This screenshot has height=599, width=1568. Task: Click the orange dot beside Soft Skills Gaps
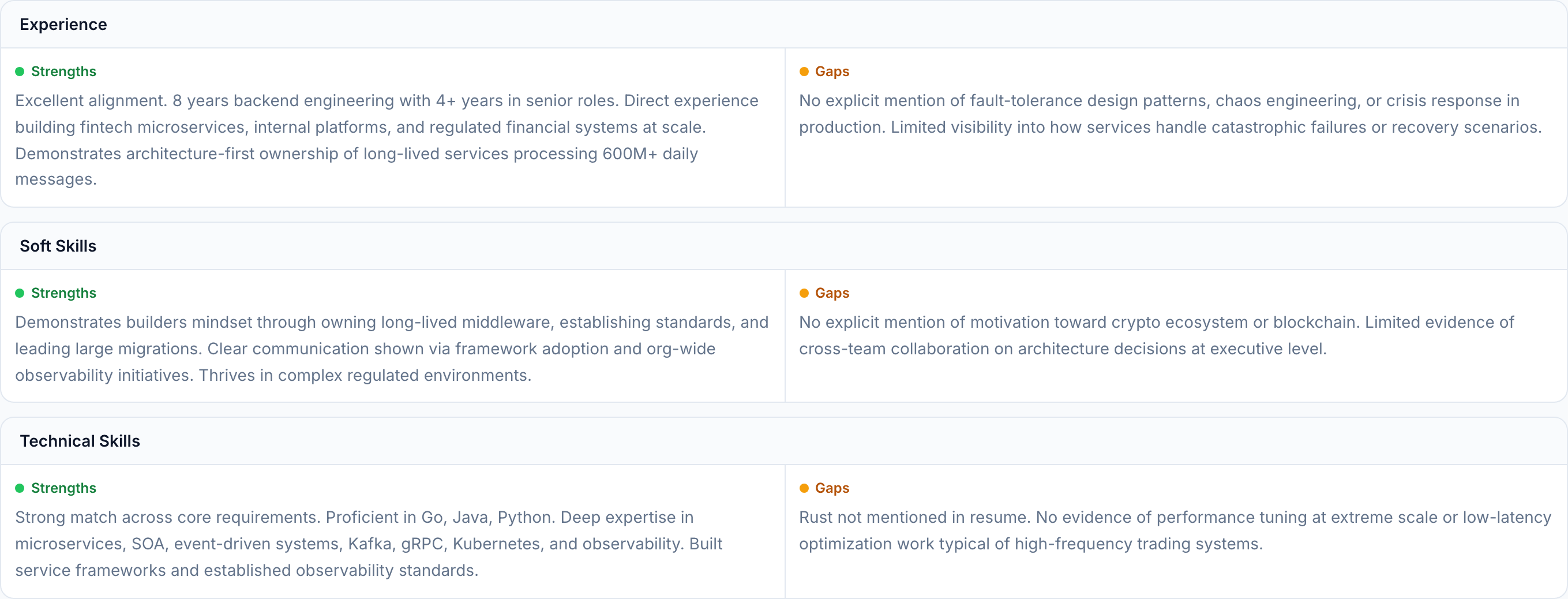[x=804, y=293]
